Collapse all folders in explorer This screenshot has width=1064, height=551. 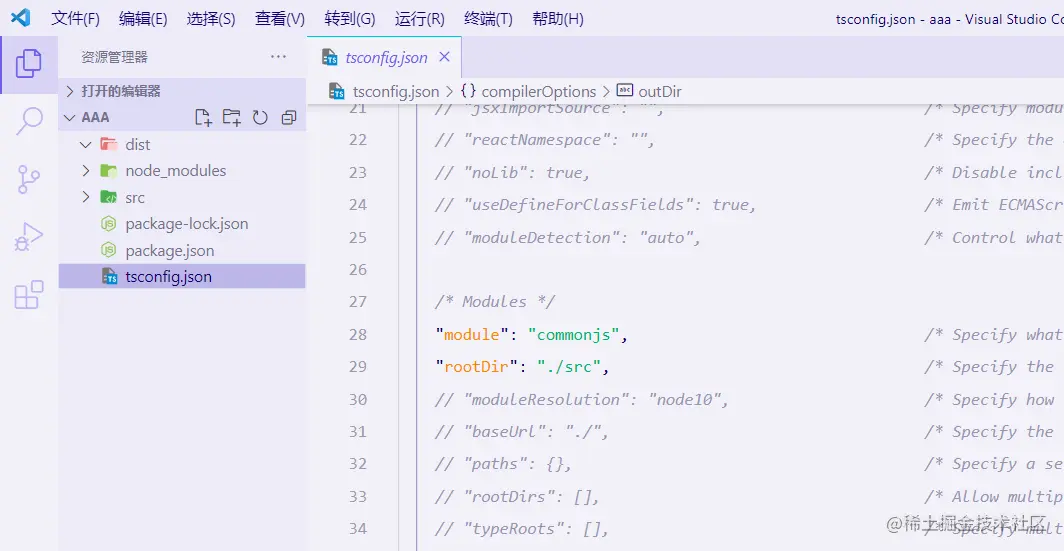(289, 118)
